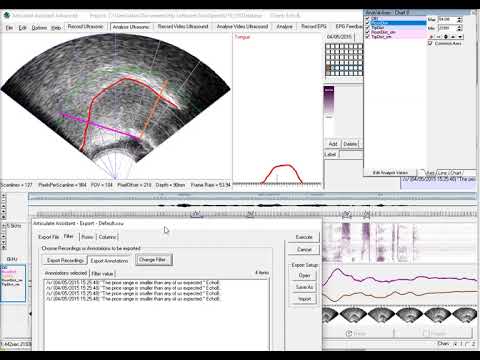Click into the Label input field

(351, 154)
